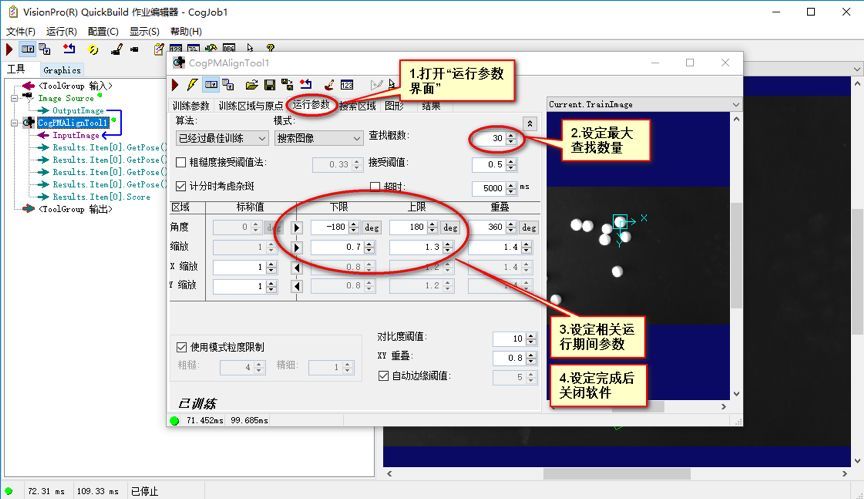The image size is (864, 499).
Task: Toggle the 角度 row range arrow button
Action: pyautogui.click(x=296, y=227)
